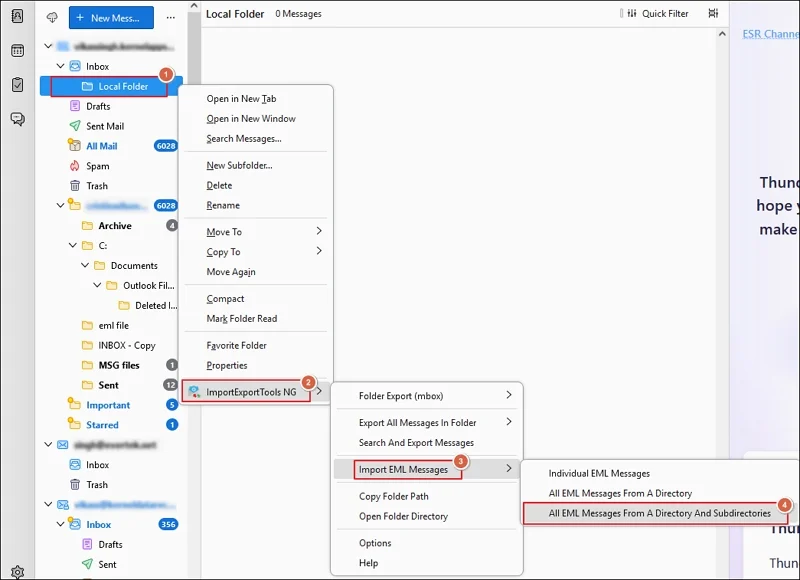Select Open in New Tab menu item
This screenshot has width=800, height=580.
tap(241, 99)
